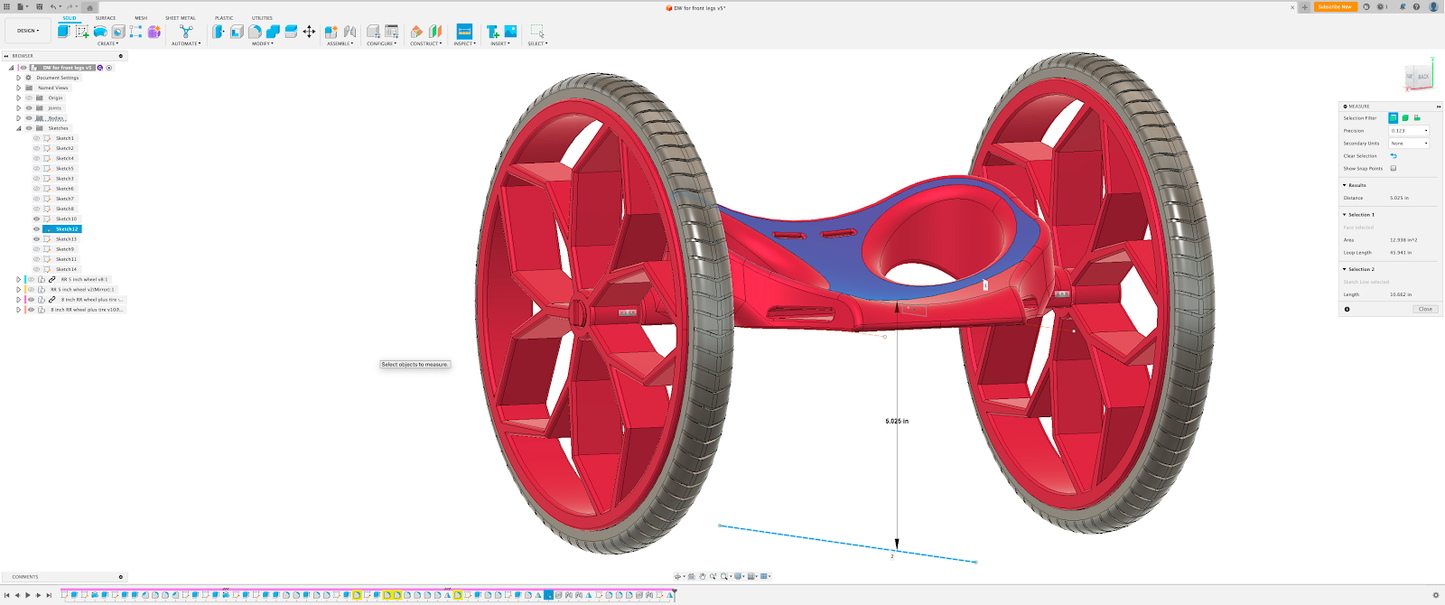The height and width of the screenshot is (605, 1445).
Task: Switch to the Sheet Metal tab
Action: [x=180, y=18]
